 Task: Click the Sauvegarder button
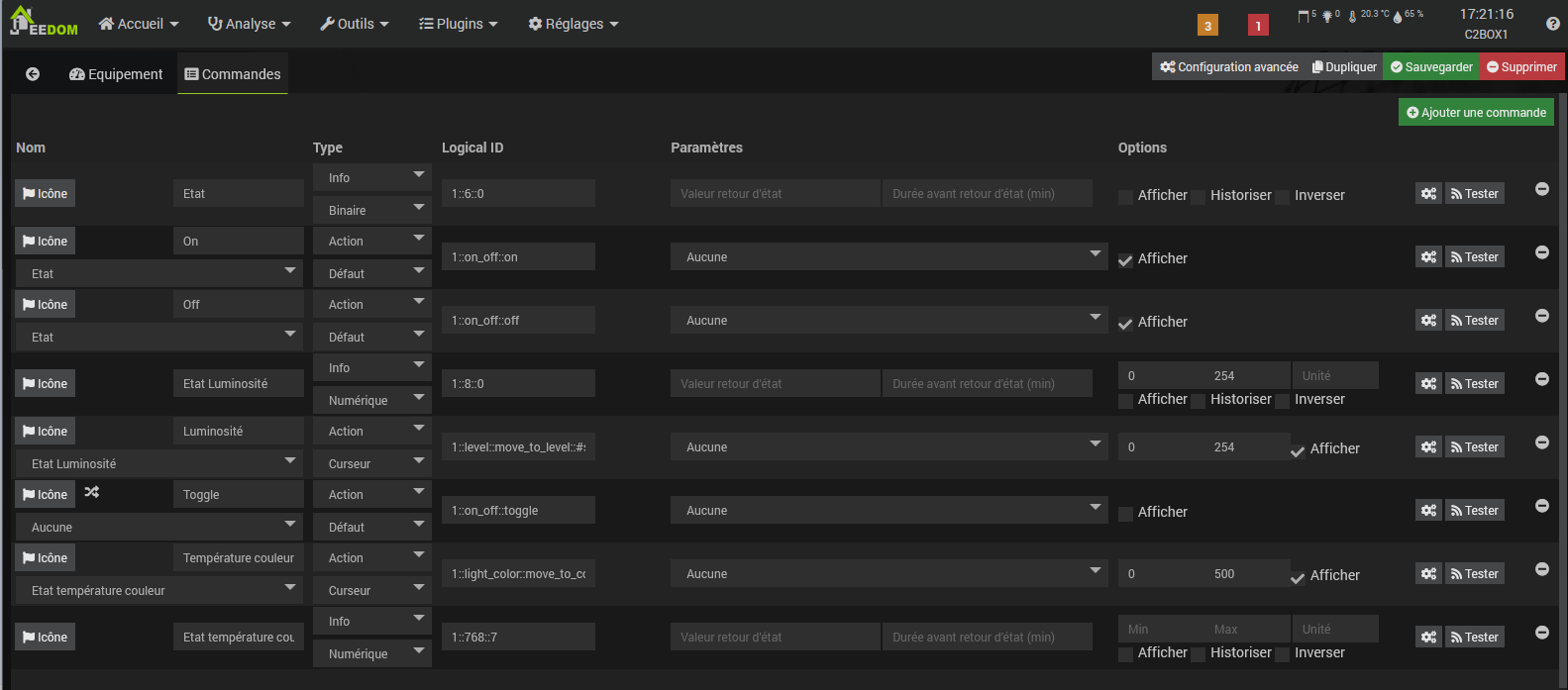tap(1431, 67)
